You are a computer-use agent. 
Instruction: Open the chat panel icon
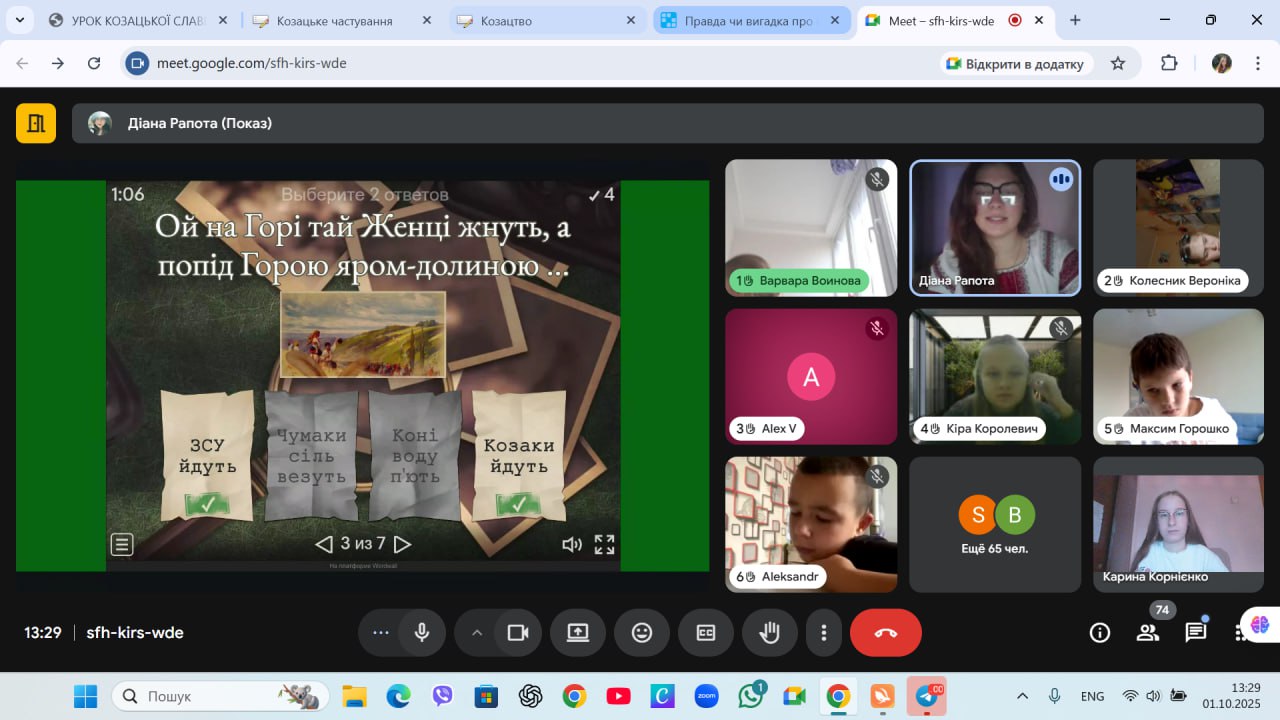pyautogui.click(x=1195, y=632)
